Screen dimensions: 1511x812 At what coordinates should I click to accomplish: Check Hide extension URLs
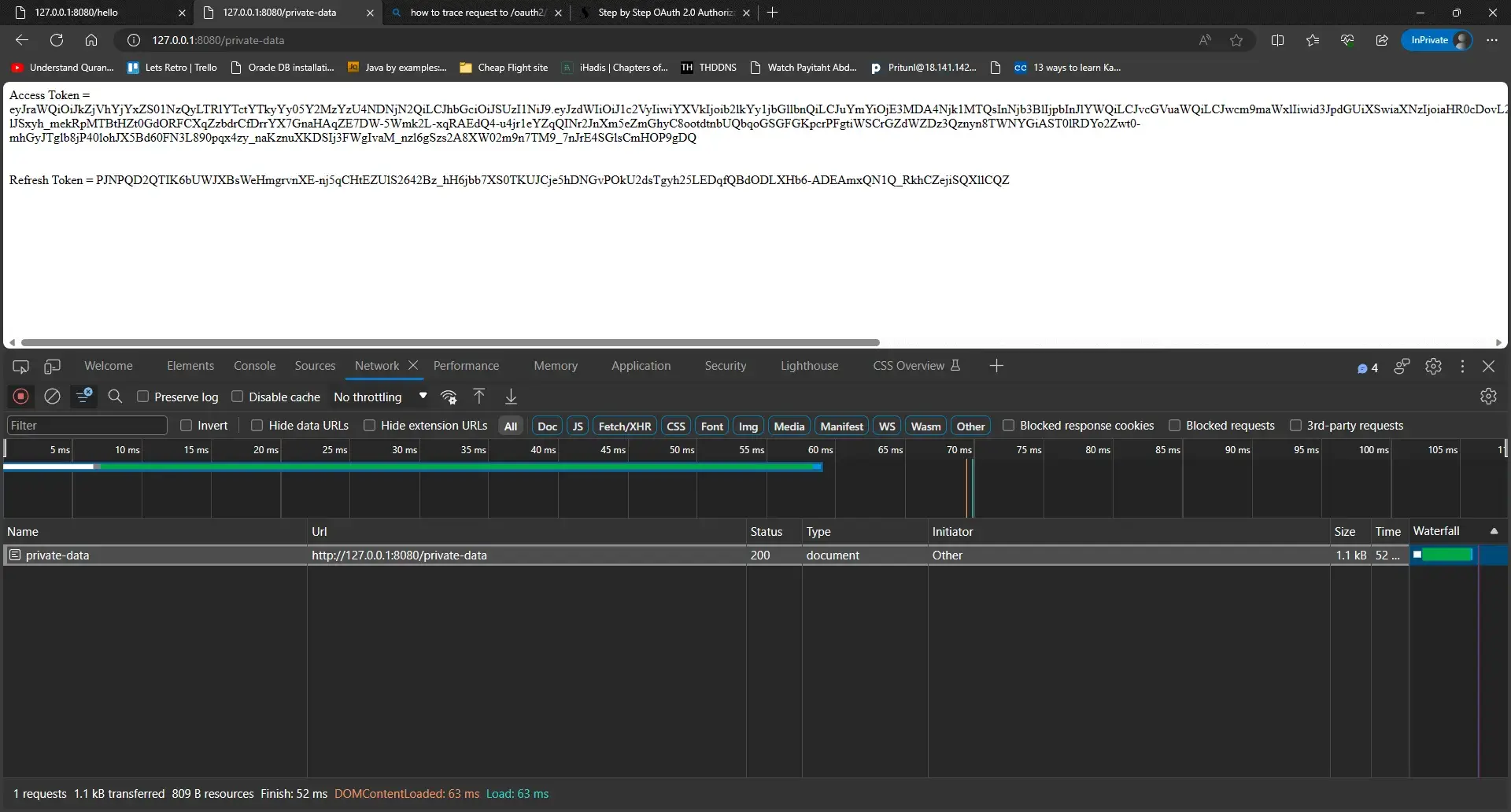pyautogui.click(x=369, y=426)
